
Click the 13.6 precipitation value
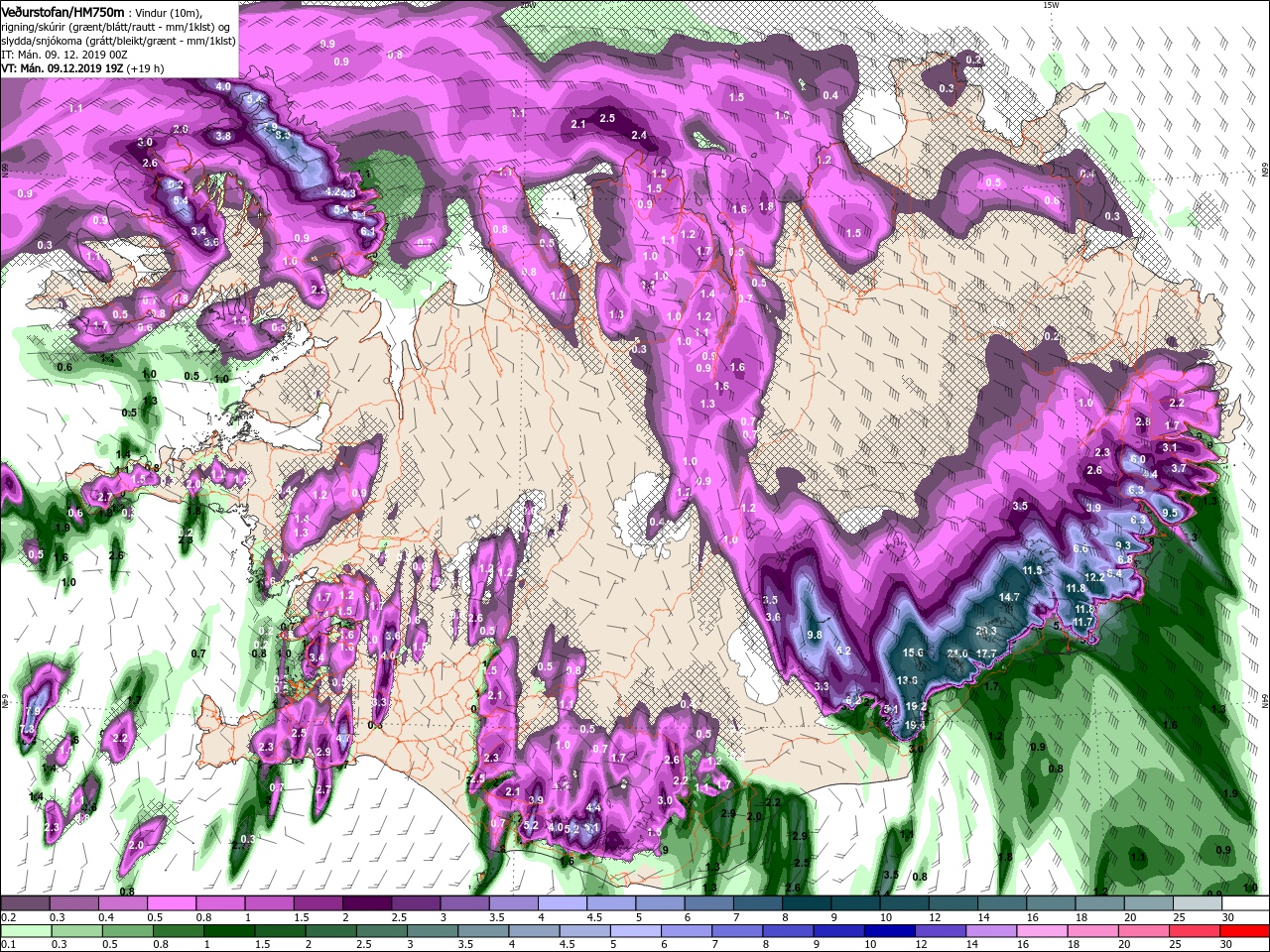click(x=907, y=680)
